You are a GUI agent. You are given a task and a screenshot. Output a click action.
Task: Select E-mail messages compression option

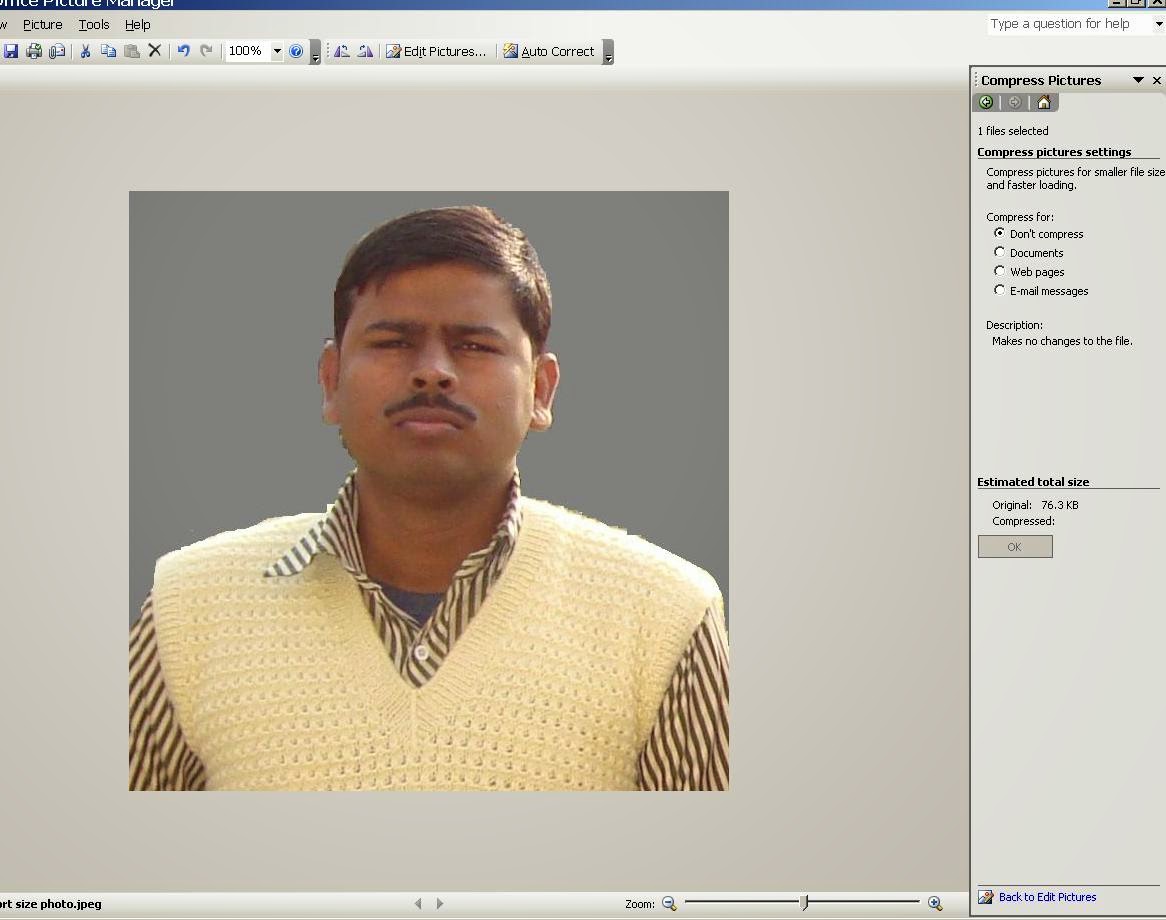[999, 291]
